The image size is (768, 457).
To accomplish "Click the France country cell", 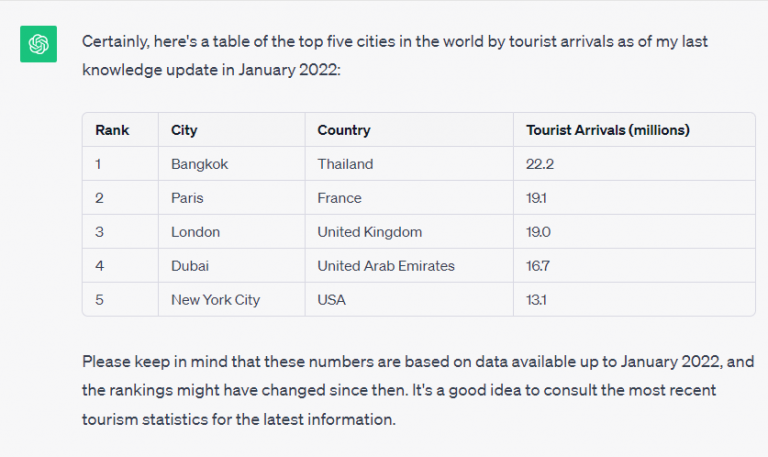I will pos(339,198).
